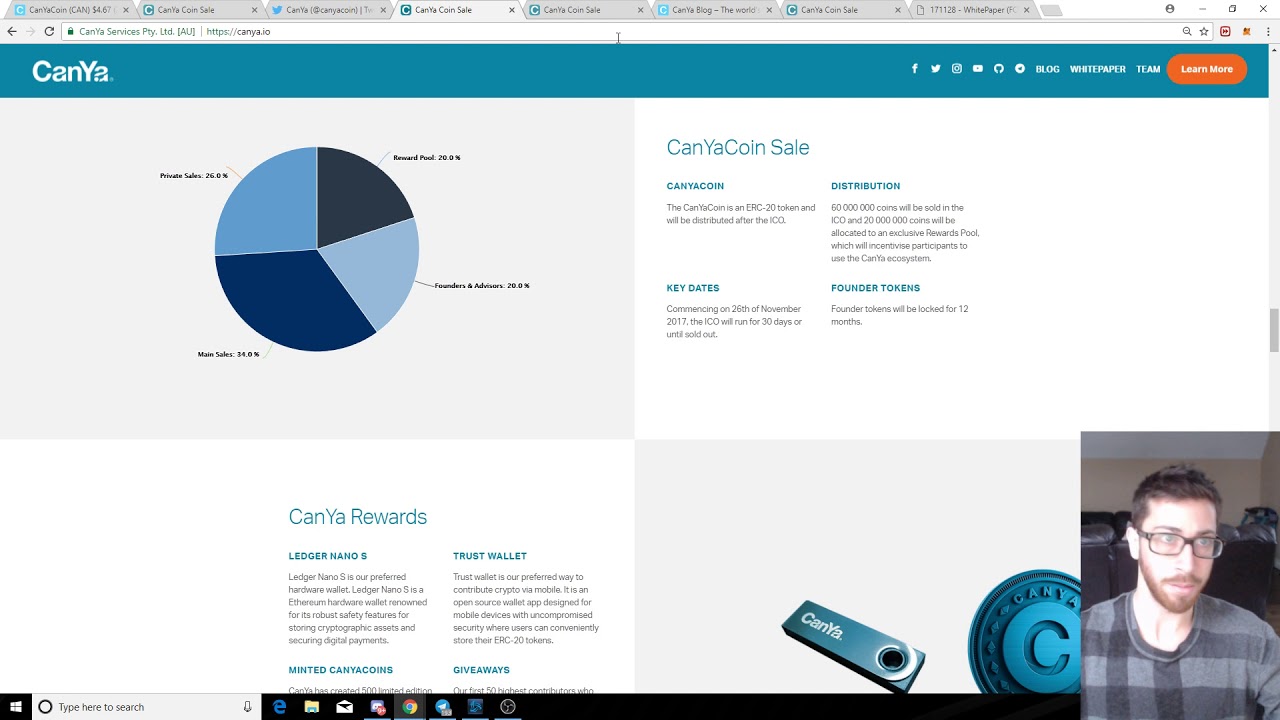The image size is (1280, 720).
Task: Close the 171128 - WhitePaper tab
Action: [x=1026, y=10]
